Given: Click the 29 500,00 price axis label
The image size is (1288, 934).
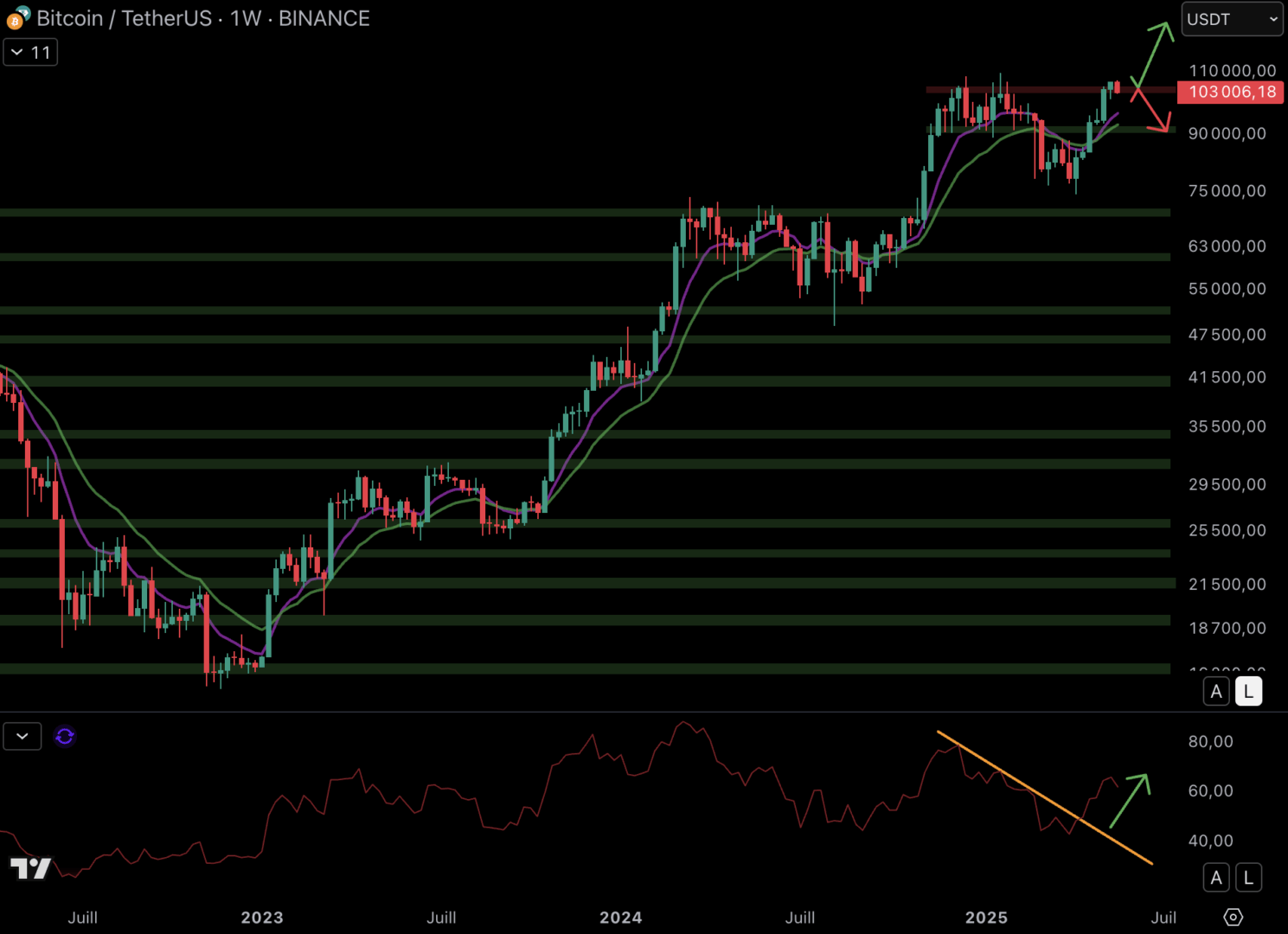Looking at the screenshot, I should click(1227, 484).
